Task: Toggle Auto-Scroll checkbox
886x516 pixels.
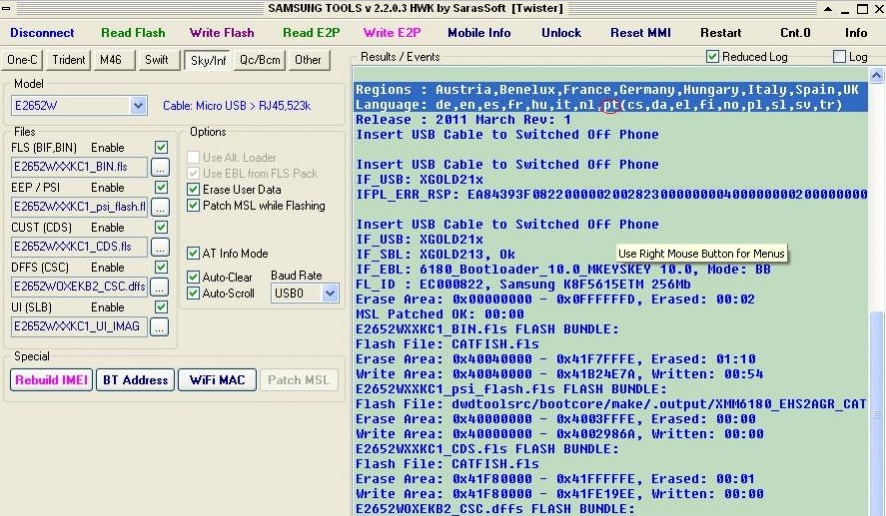Action: coord(193,293)
